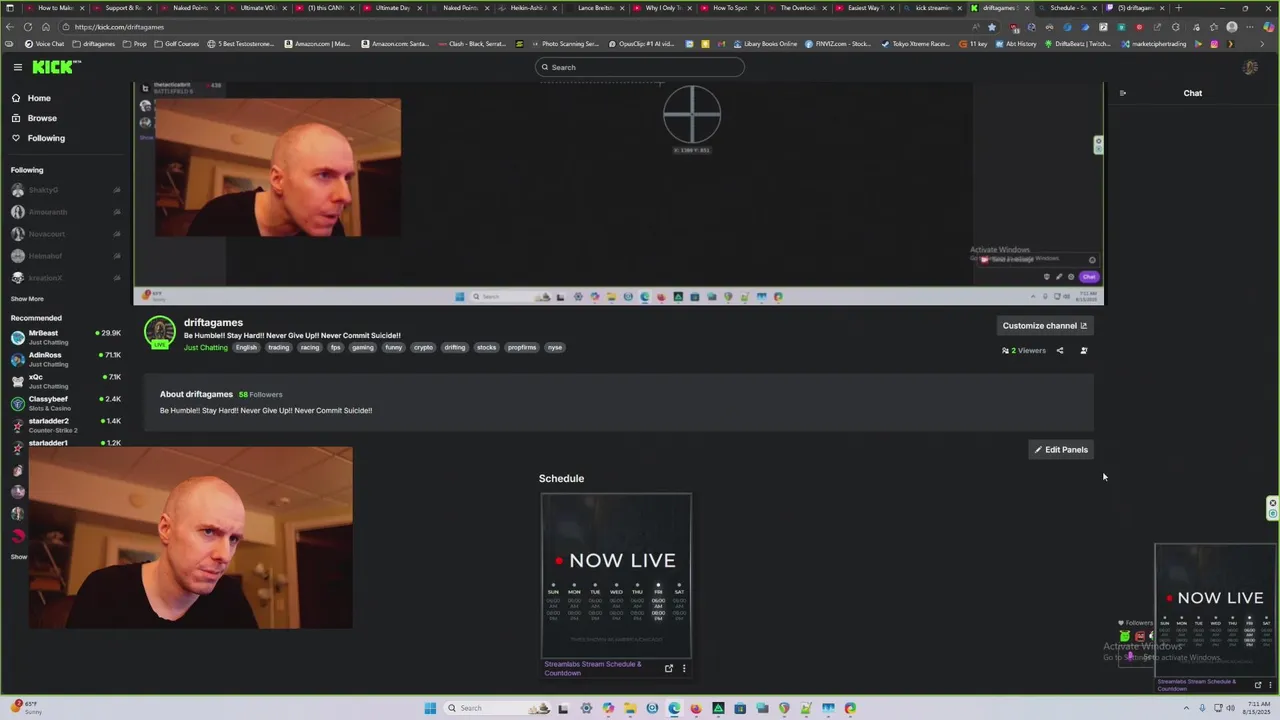1280x720 pixels.
Task: Select the gaming tag
Action: tap(362, 347)
